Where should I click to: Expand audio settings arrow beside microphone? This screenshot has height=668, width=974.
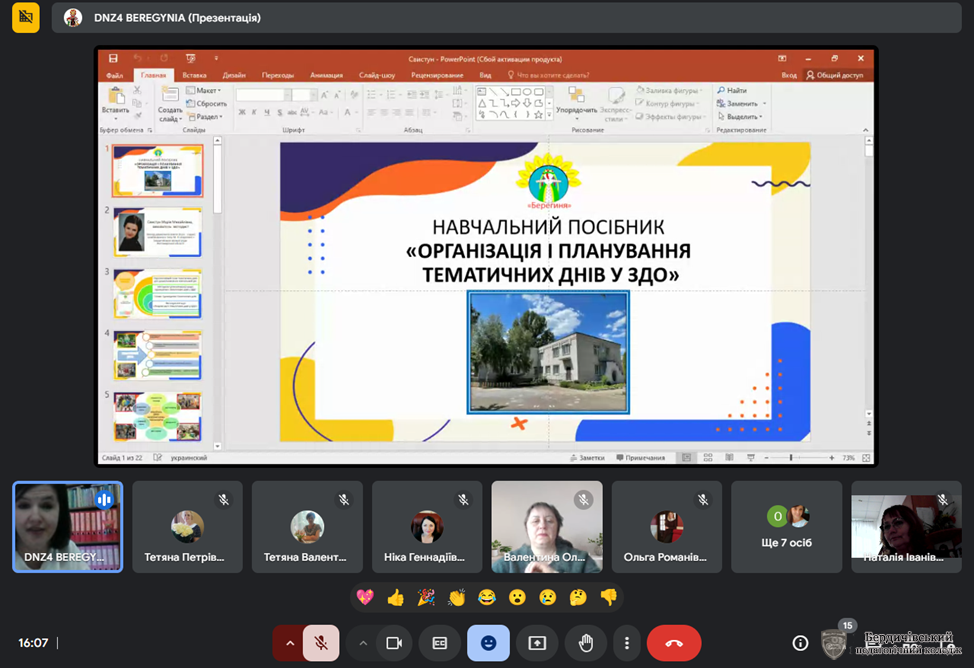[x=290, y=643]
